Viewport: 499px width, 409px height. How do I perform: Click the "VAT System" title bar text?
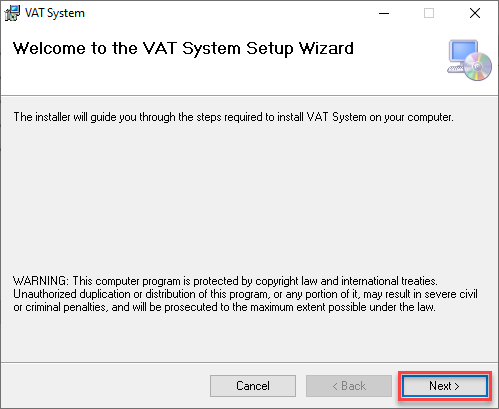click(55, 13)
